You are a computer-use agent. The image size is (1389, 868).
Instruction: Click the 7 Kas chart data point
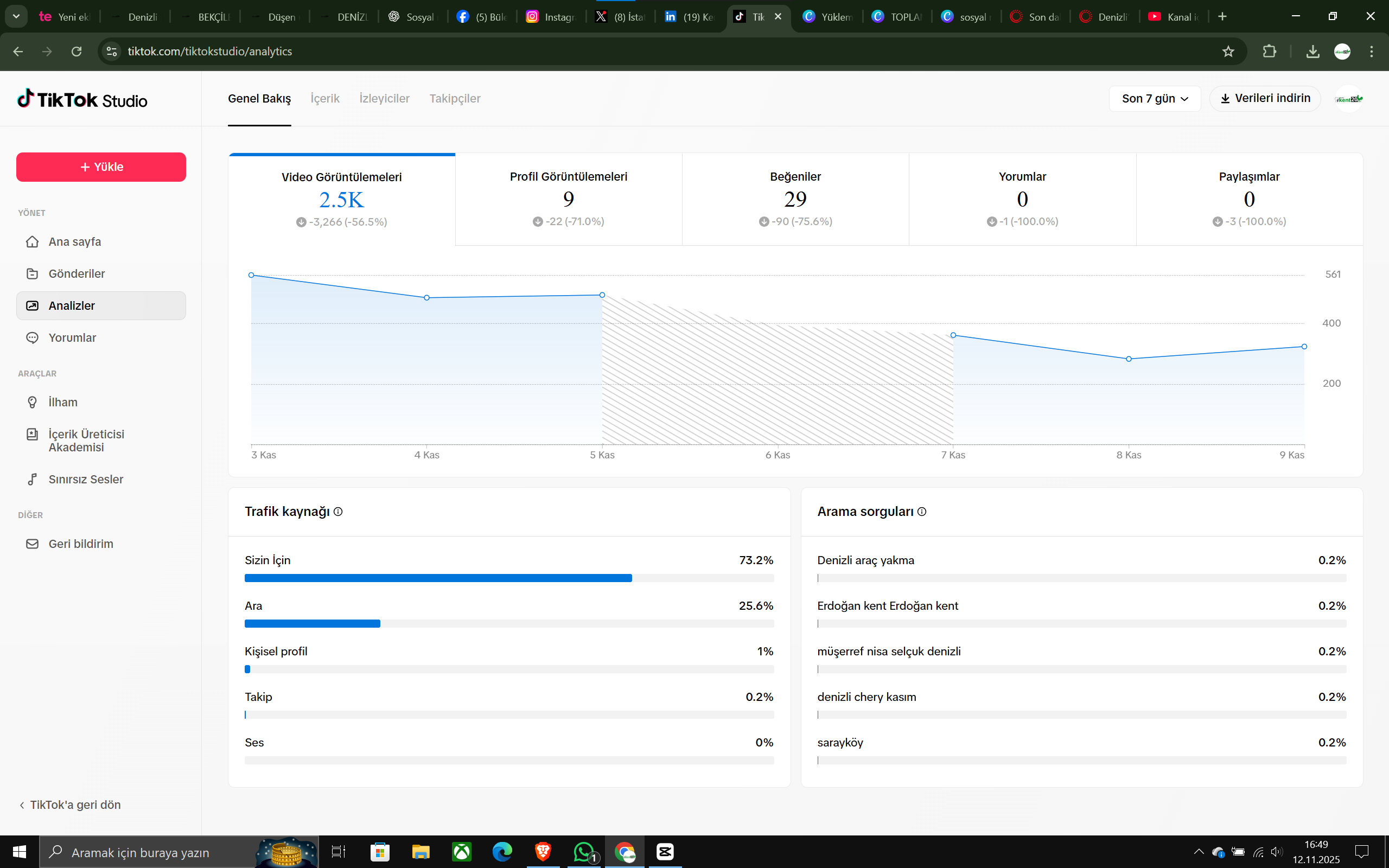click(953, 335)
